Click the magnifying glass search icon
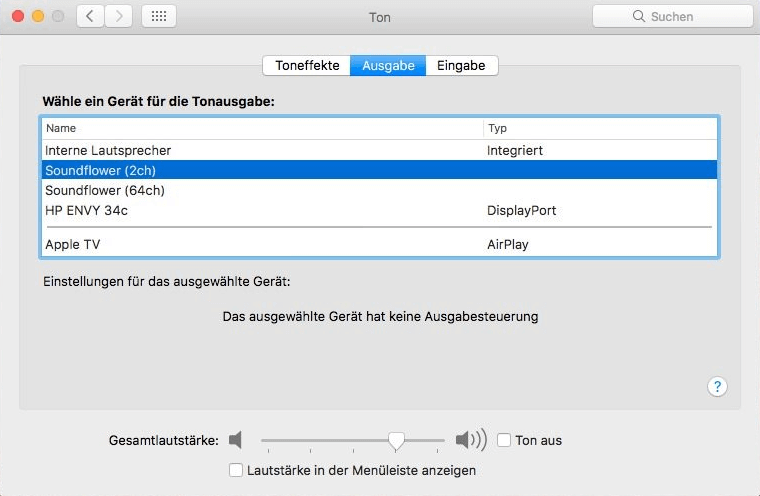 (639, 16)
